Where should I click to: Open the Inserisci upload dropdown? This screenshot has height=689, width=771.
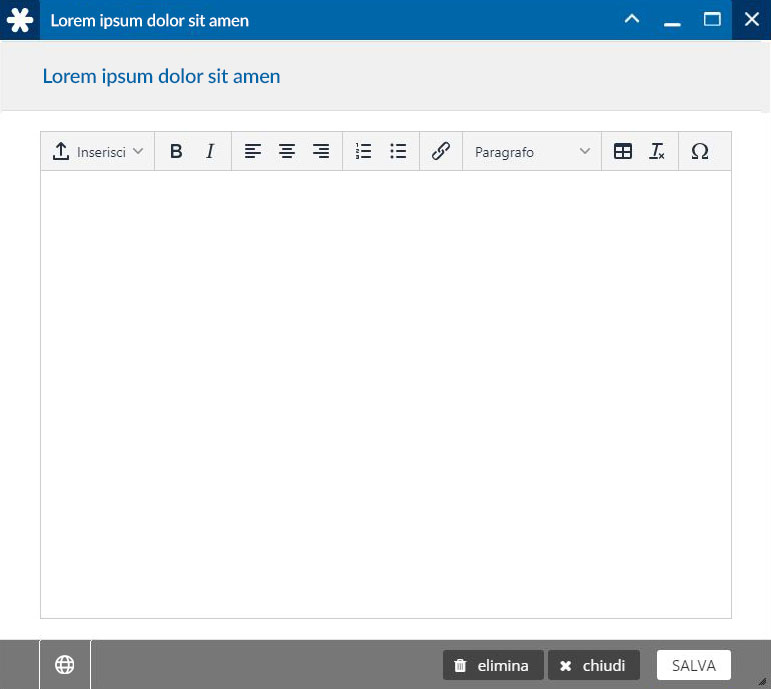98,151
